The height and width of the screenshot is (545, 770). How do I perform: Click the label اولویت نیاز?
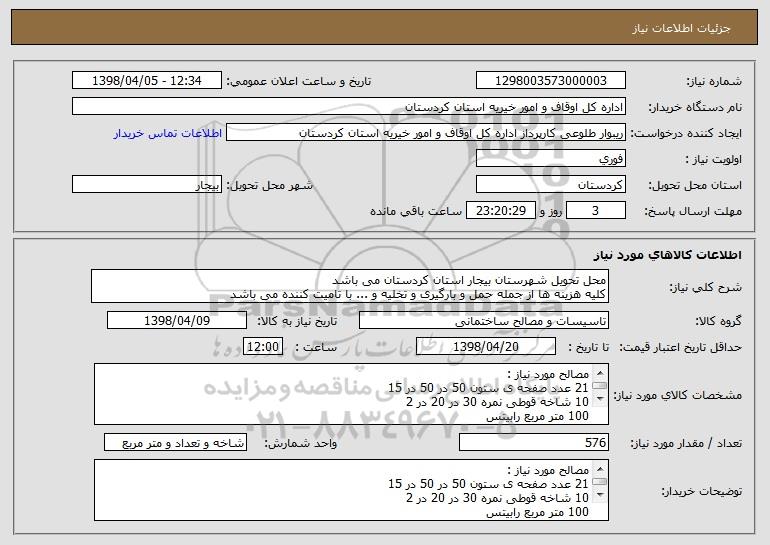click(713, 160)
